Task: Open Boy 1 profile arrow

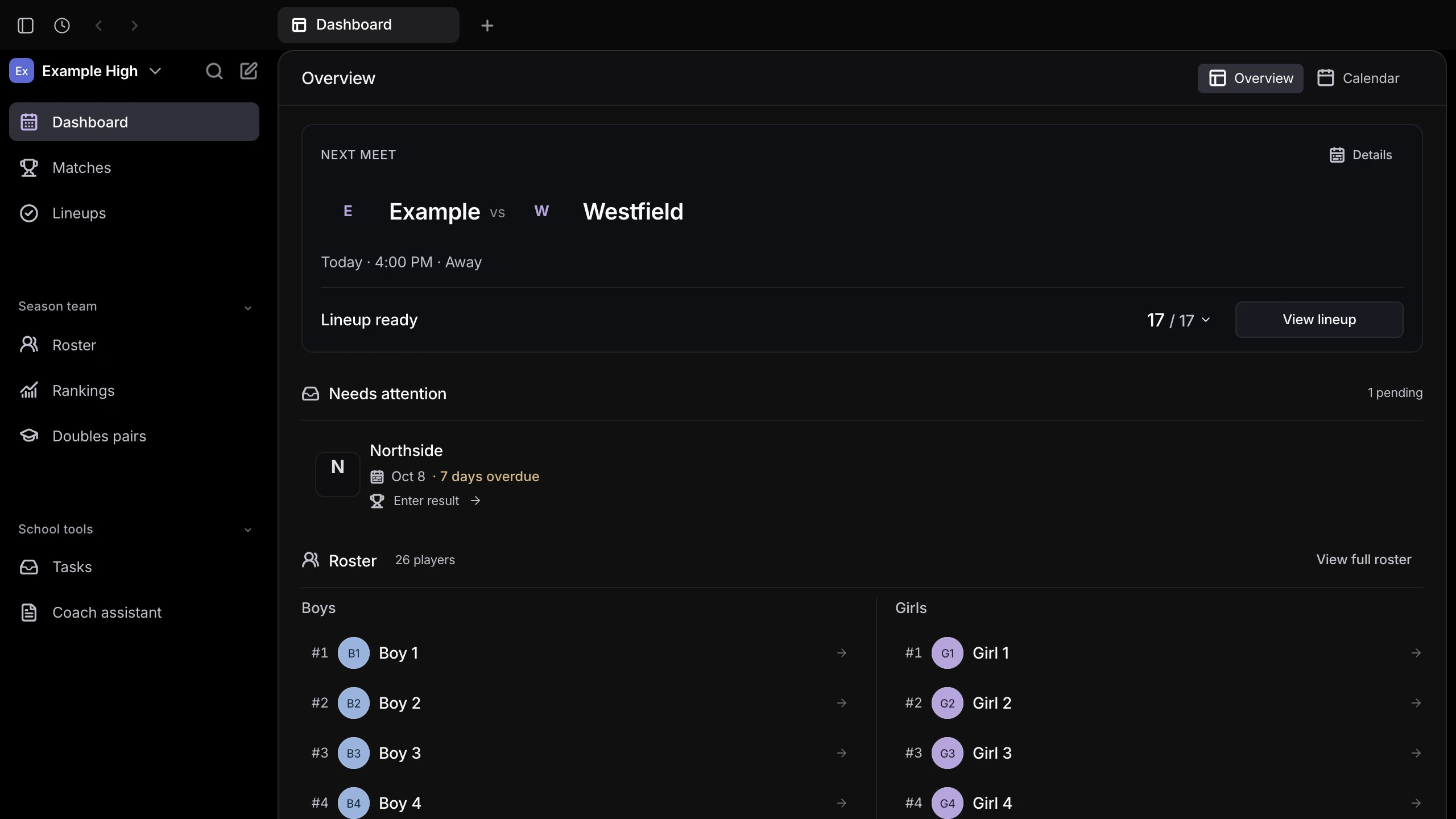Action: tap(842, 653)
